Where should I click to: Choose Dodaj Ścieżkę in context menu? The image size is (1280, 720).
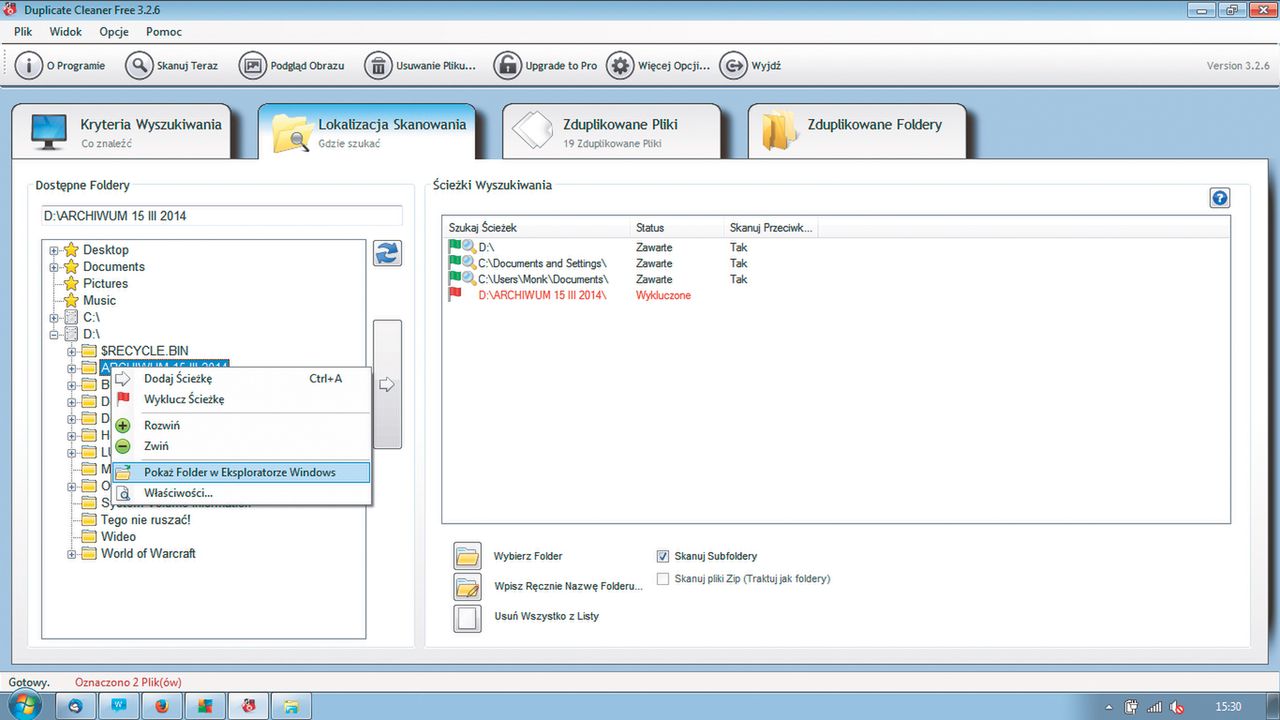(x=241, y=379)
